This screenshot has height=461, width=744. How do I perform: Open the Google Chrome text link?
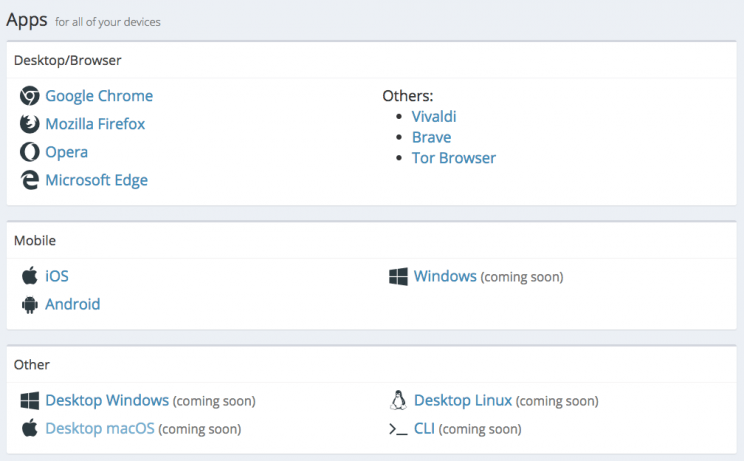(99, 96)
